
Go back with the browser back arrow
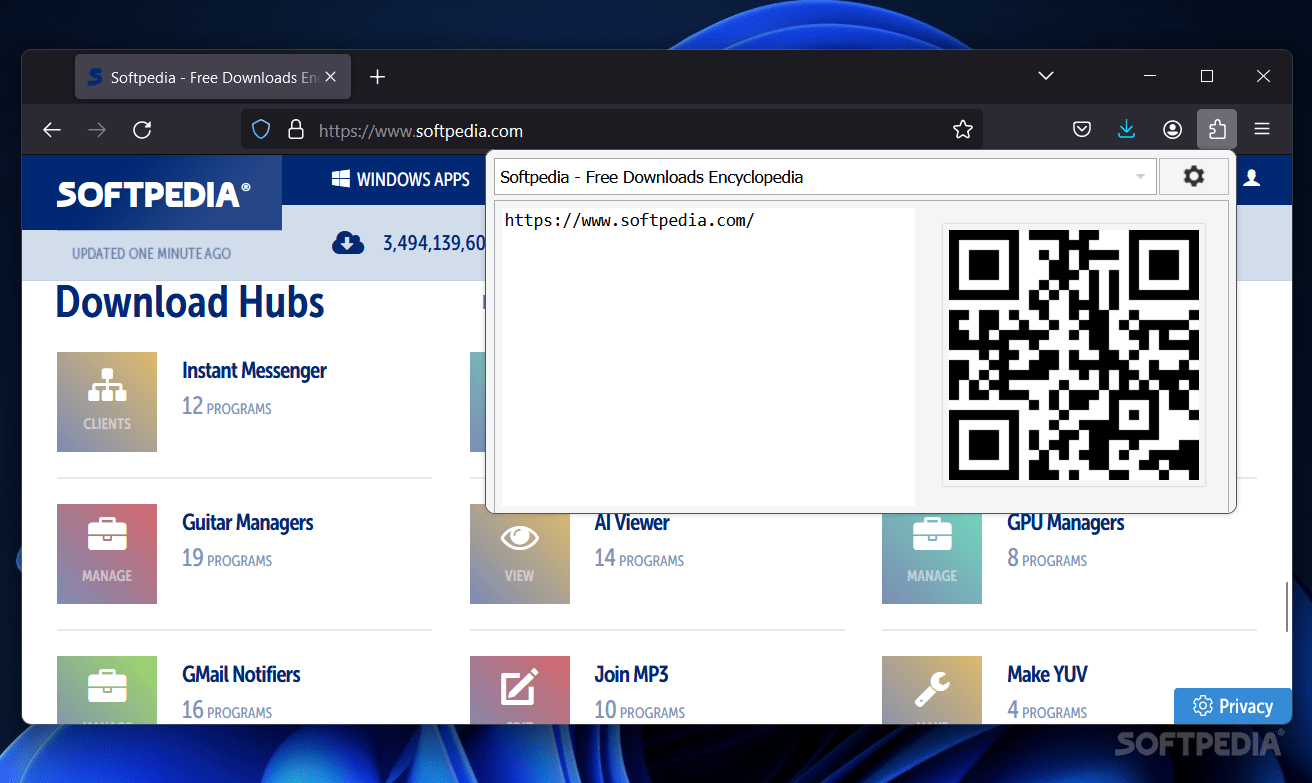tap(52, 130)
